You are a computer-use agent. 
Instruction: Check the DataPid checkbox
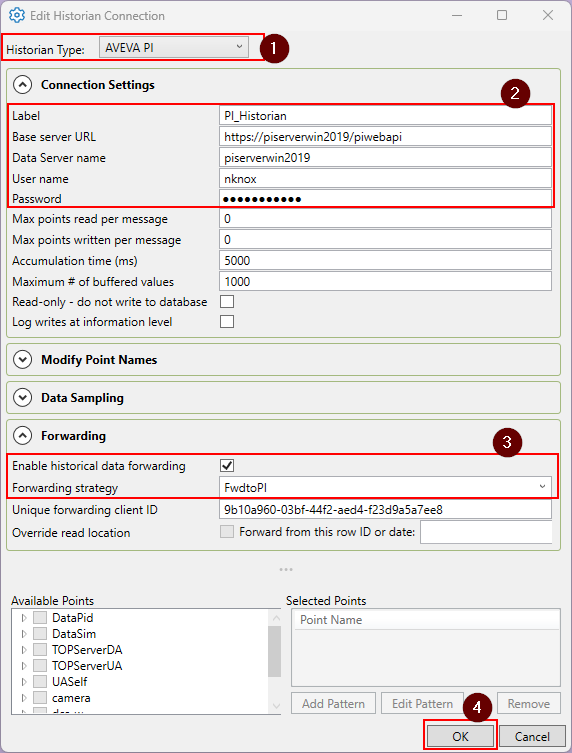40,618
